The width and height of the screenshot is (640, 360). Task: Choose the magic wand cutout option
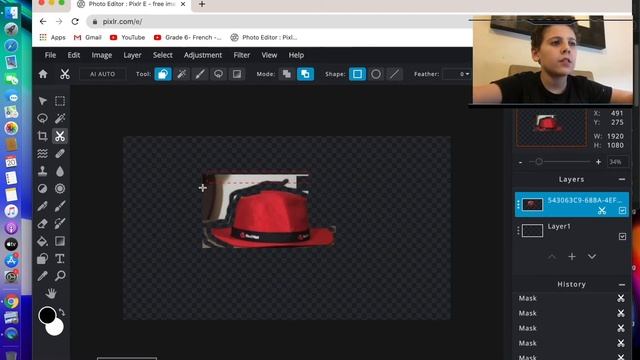point(182,74)
